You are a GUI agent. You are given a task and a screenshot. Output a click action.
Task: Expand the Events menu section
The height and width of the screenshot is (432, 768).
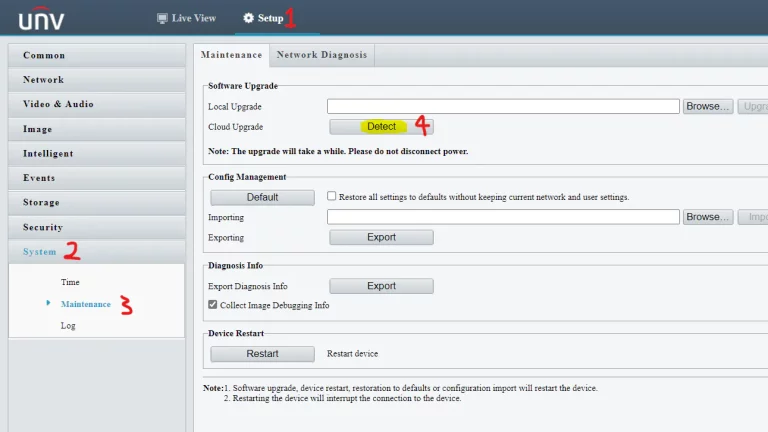[x=96, y=178]
